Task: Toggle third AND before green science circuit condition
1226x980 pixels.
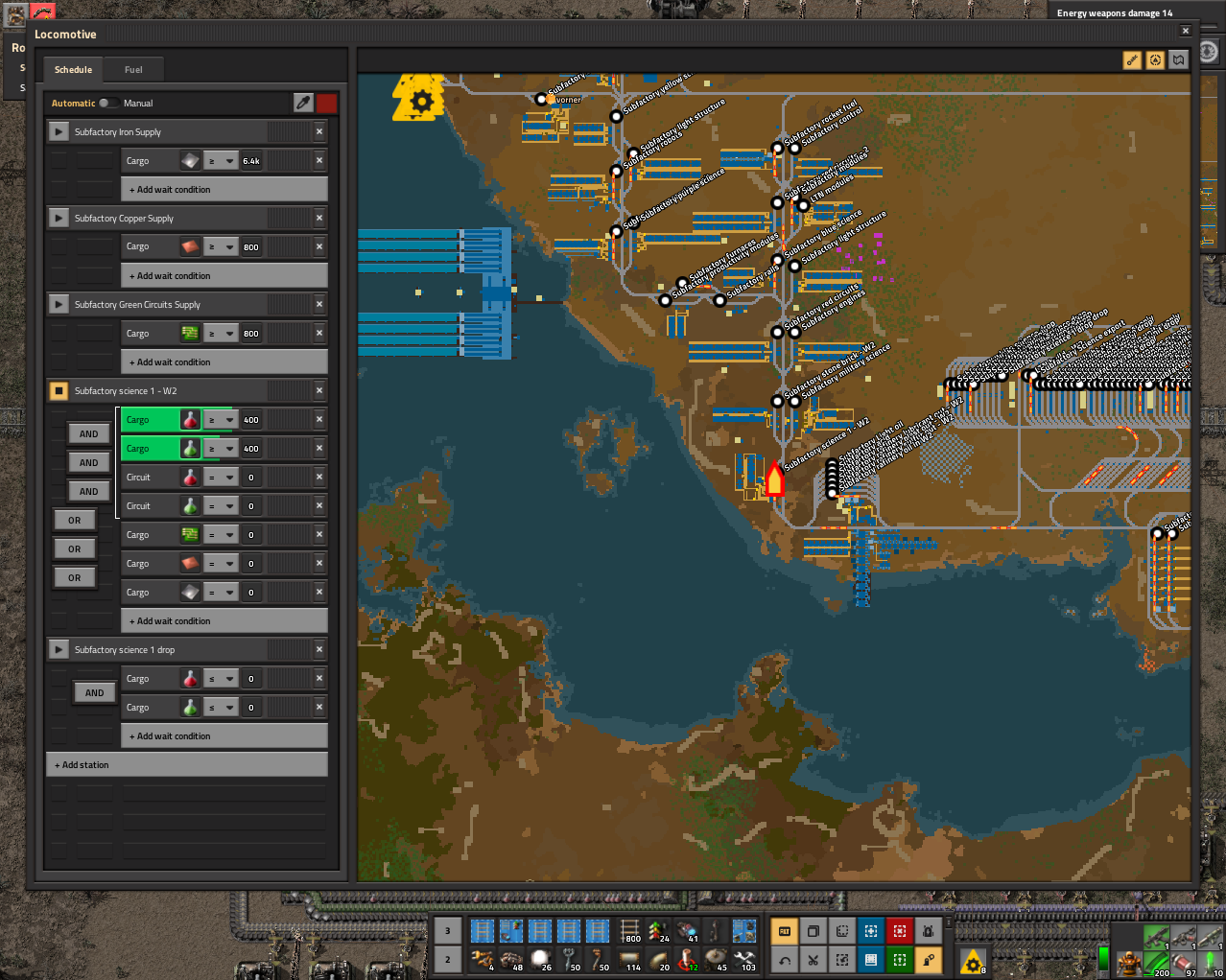Action: coord(88,491)
